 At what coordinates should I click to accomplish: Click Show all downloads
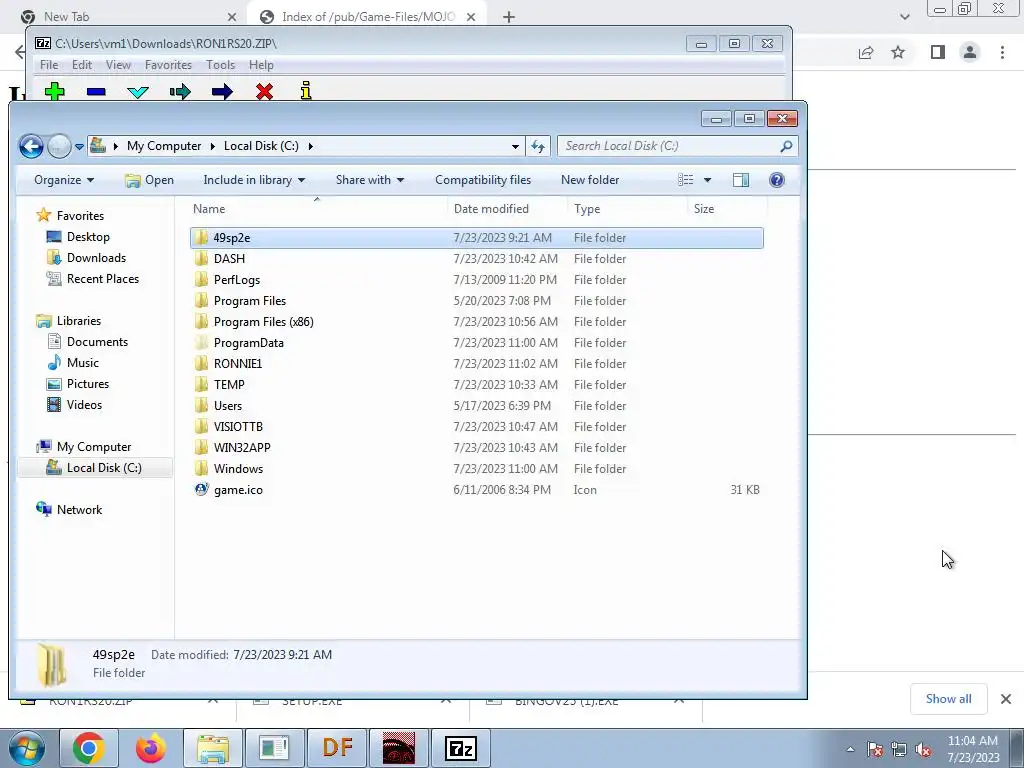(x=948, y=699)
